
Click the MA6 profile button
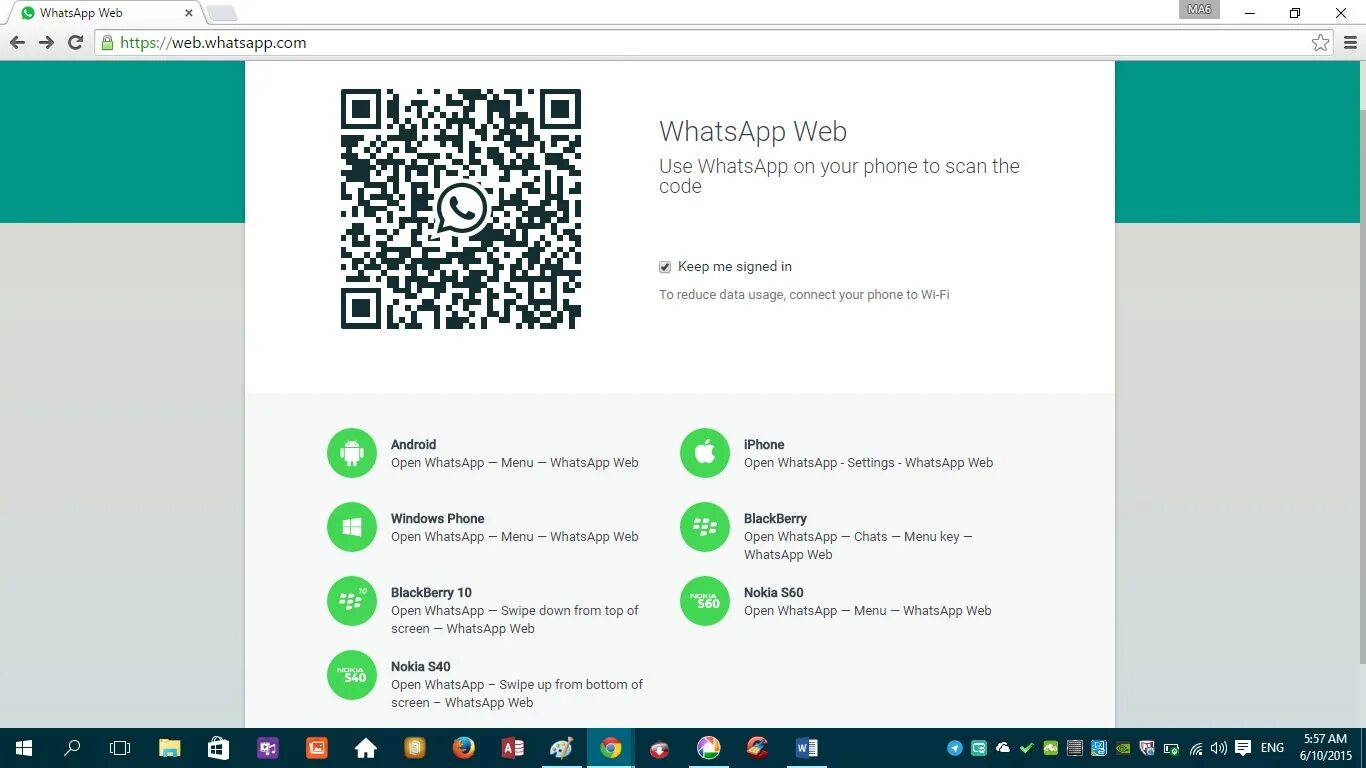(1199, 10)
